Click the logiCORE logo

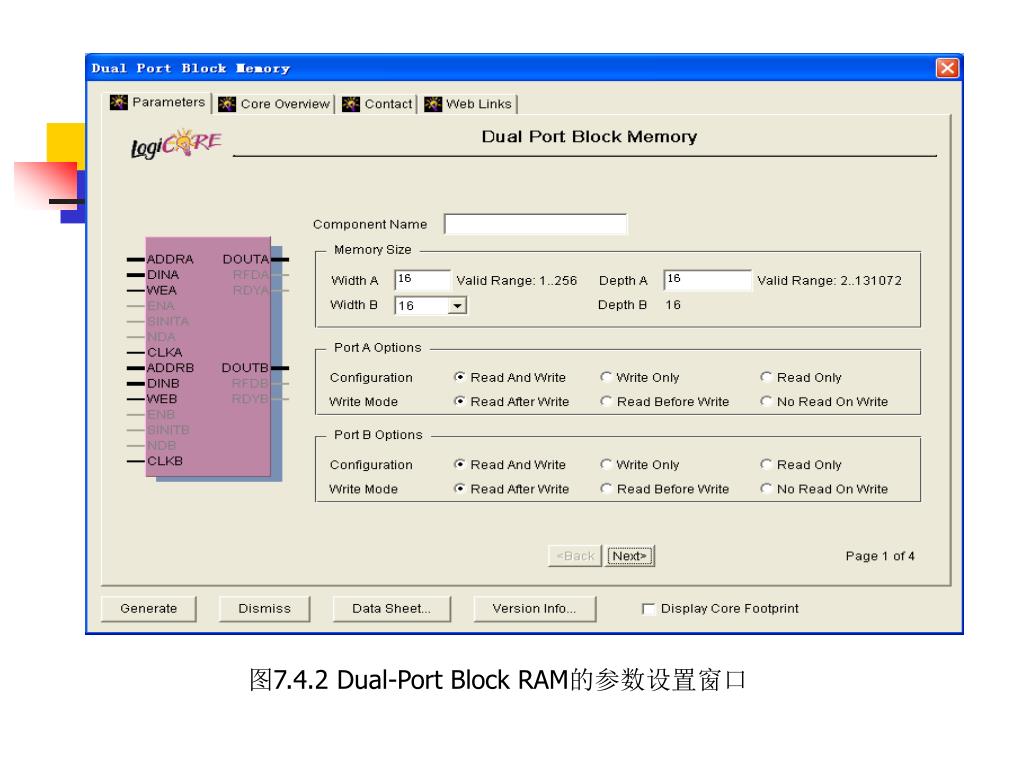[x=176, y=144]
